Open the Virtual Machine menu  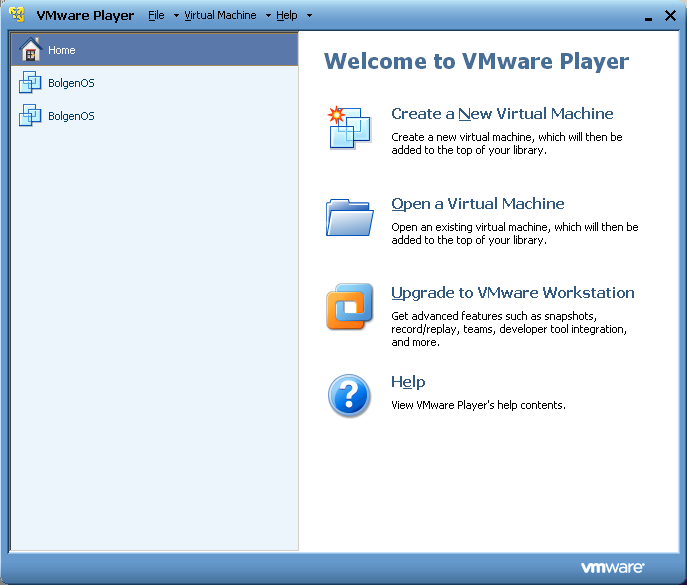coord(220,15)
